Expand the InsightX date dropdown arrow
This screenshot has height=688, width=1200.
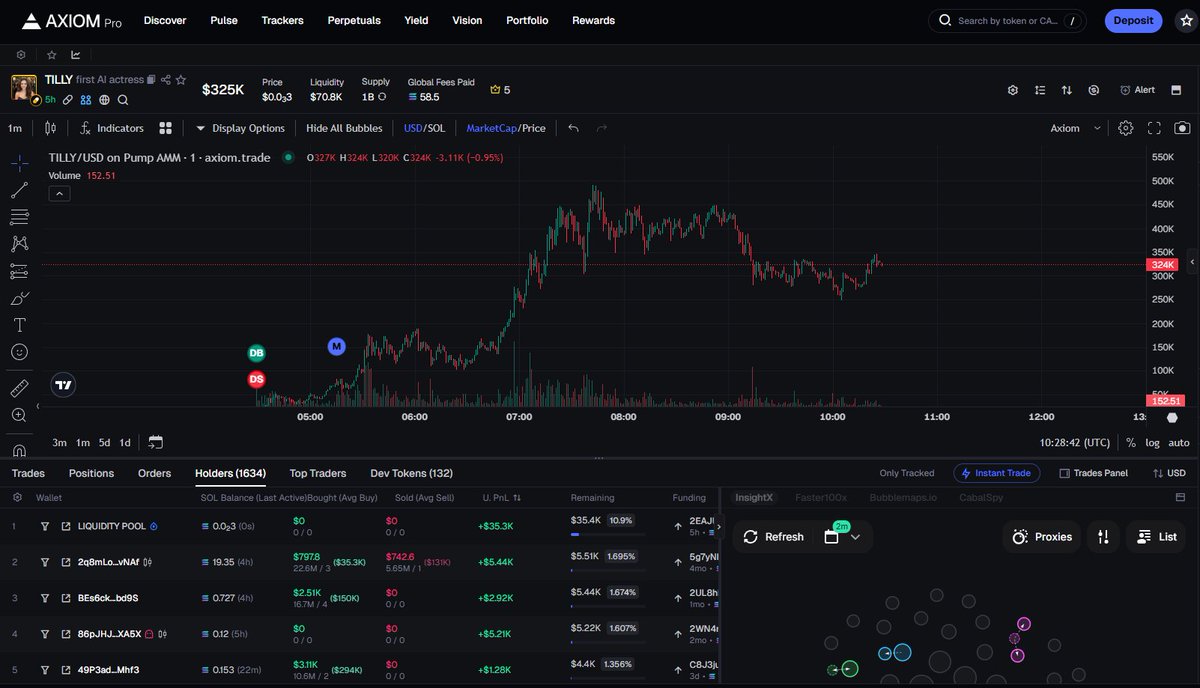pos(855,537)
